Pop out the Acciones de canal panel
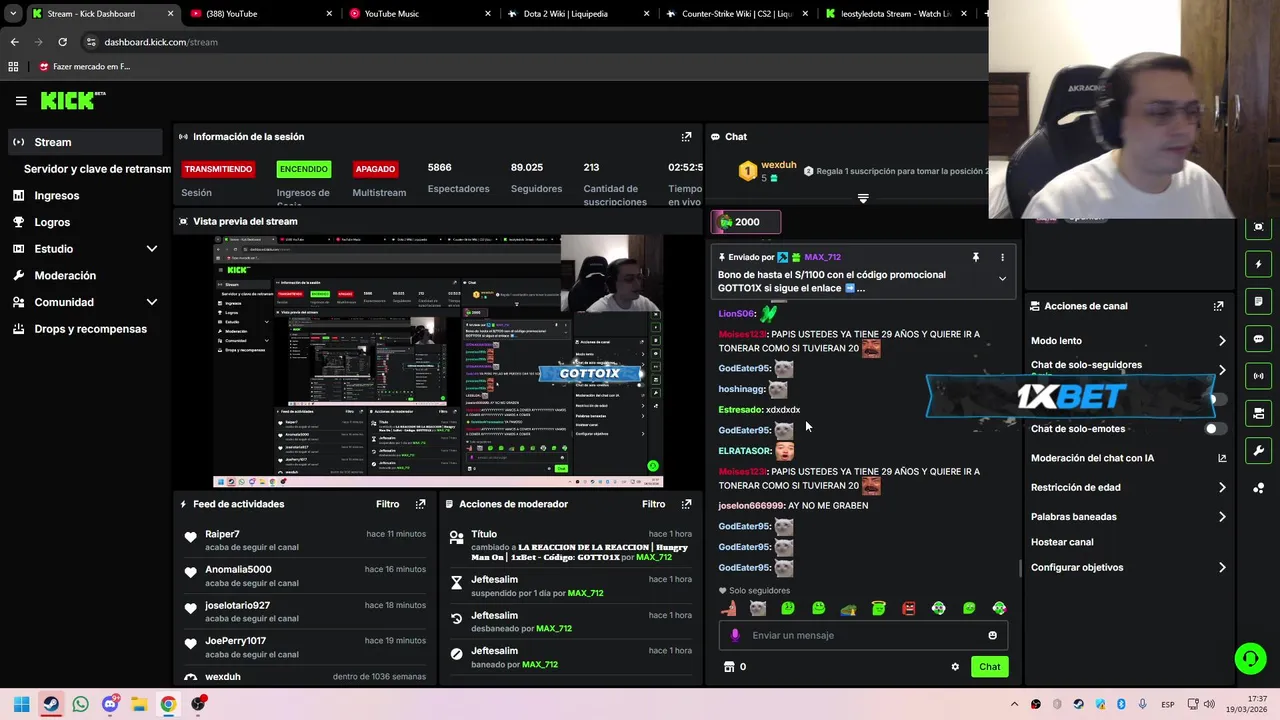 (x=1218, y=306)
